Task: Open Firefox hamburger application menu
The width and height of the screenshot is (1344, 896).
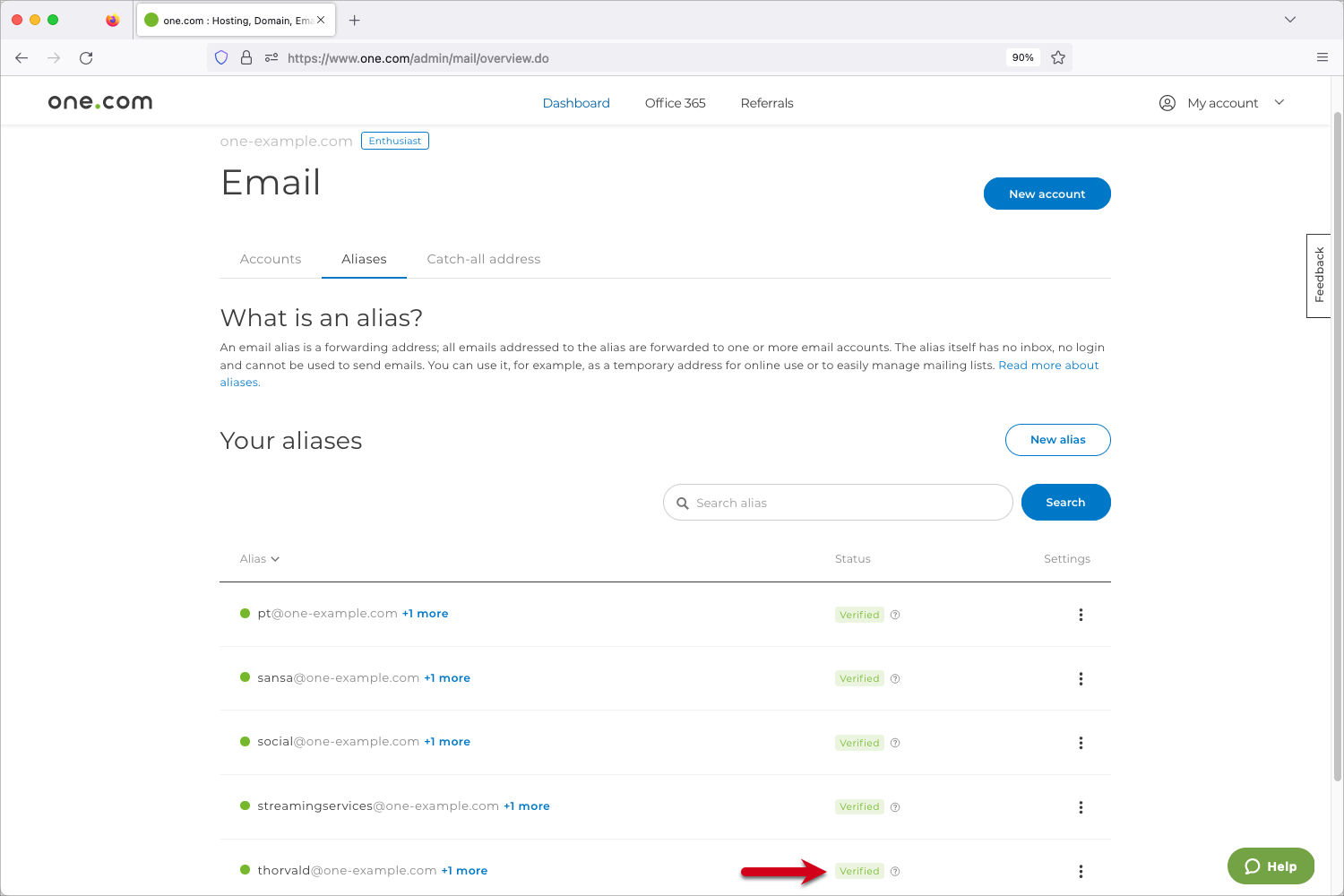Action: (1322, 58)
